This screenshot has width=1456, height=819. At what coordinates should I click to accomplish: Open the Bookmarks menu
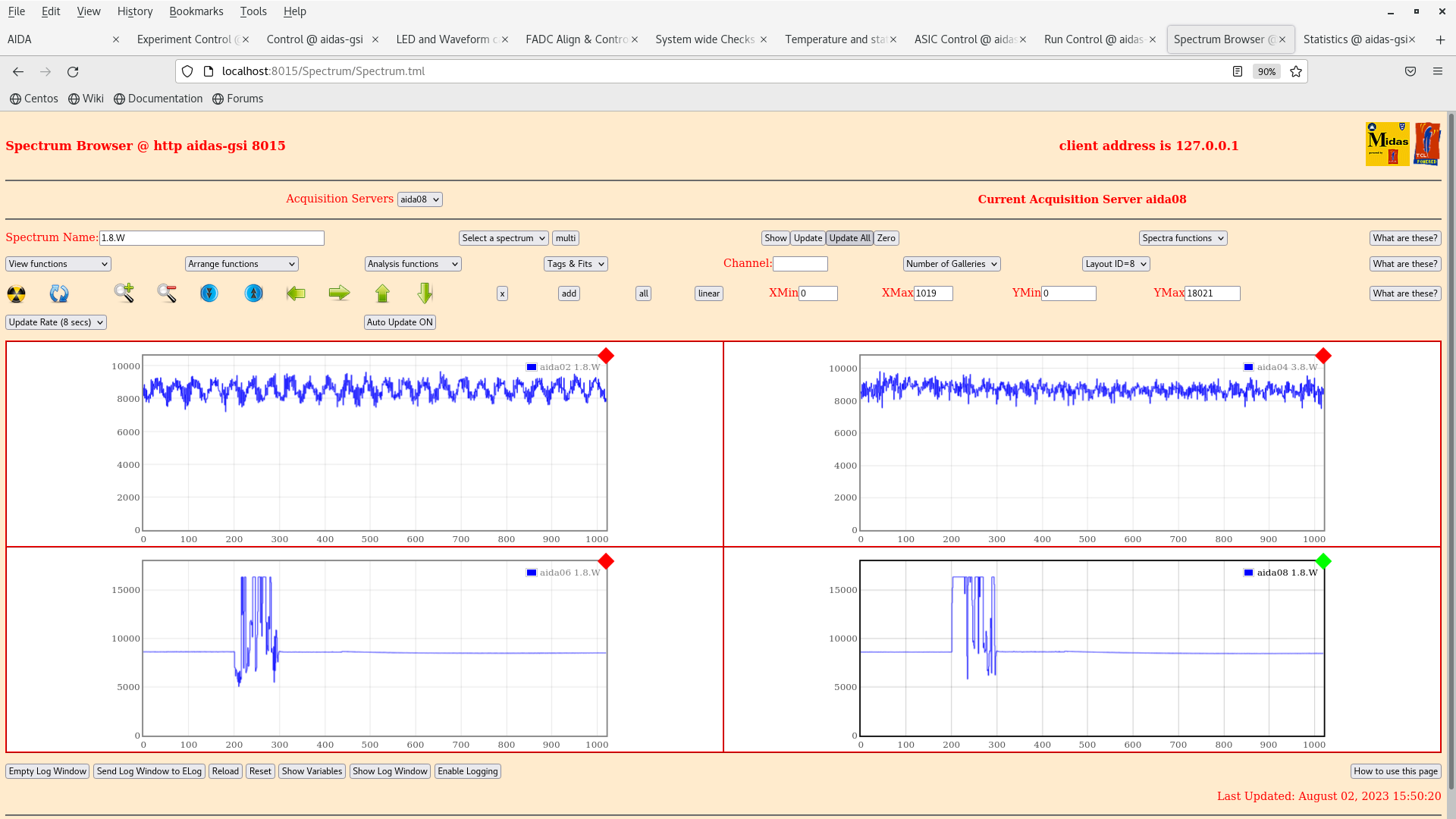(x=196, y=11)
